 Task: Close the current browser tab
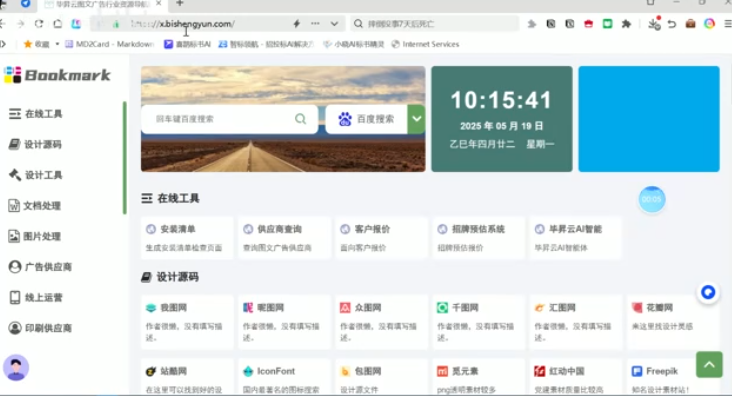tap(159, 3)
